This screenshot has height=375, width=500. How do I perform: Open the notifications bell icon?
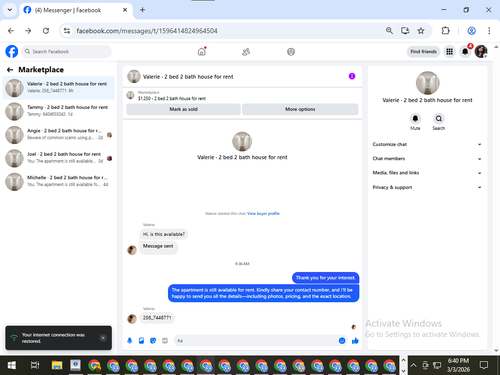465,52
